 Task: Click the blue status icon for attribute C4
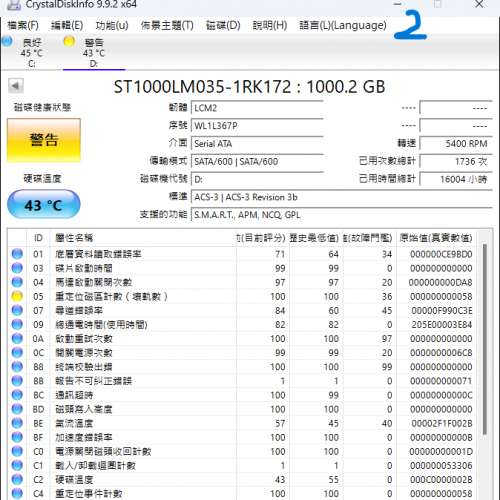point(17,493)
